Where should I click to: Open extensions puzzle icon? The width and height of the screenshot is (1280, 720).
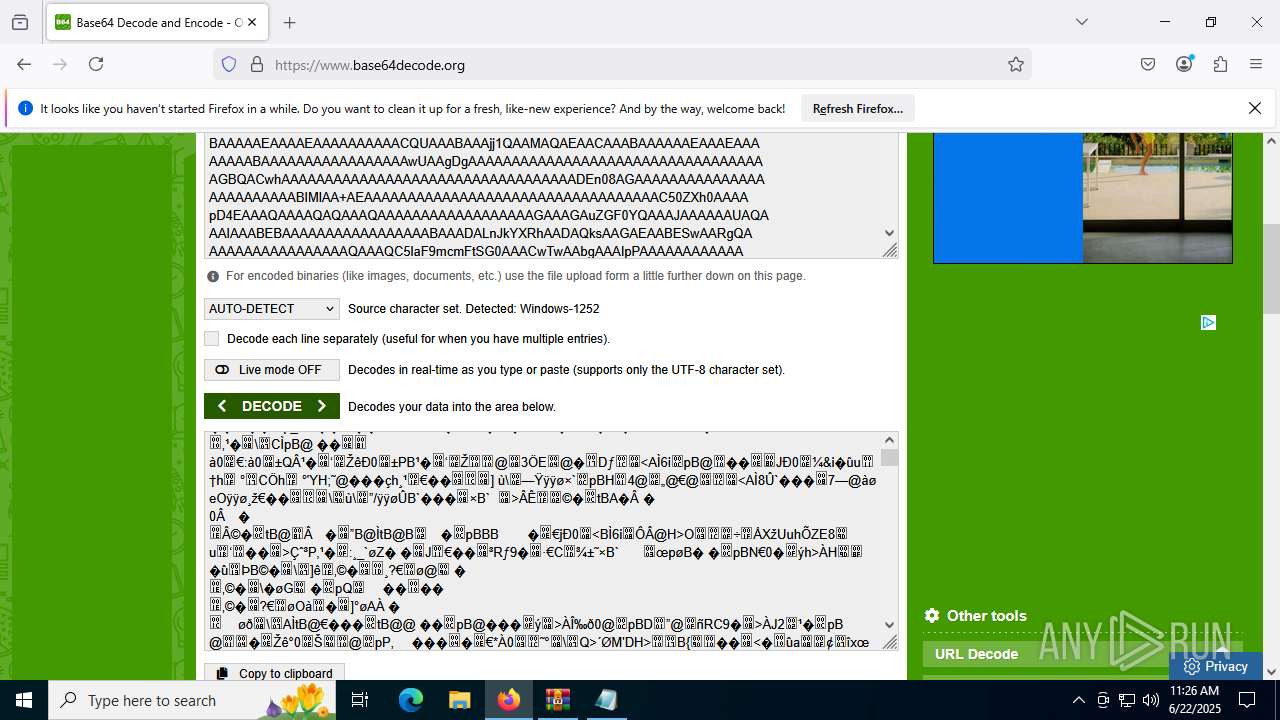point(1220,64)
